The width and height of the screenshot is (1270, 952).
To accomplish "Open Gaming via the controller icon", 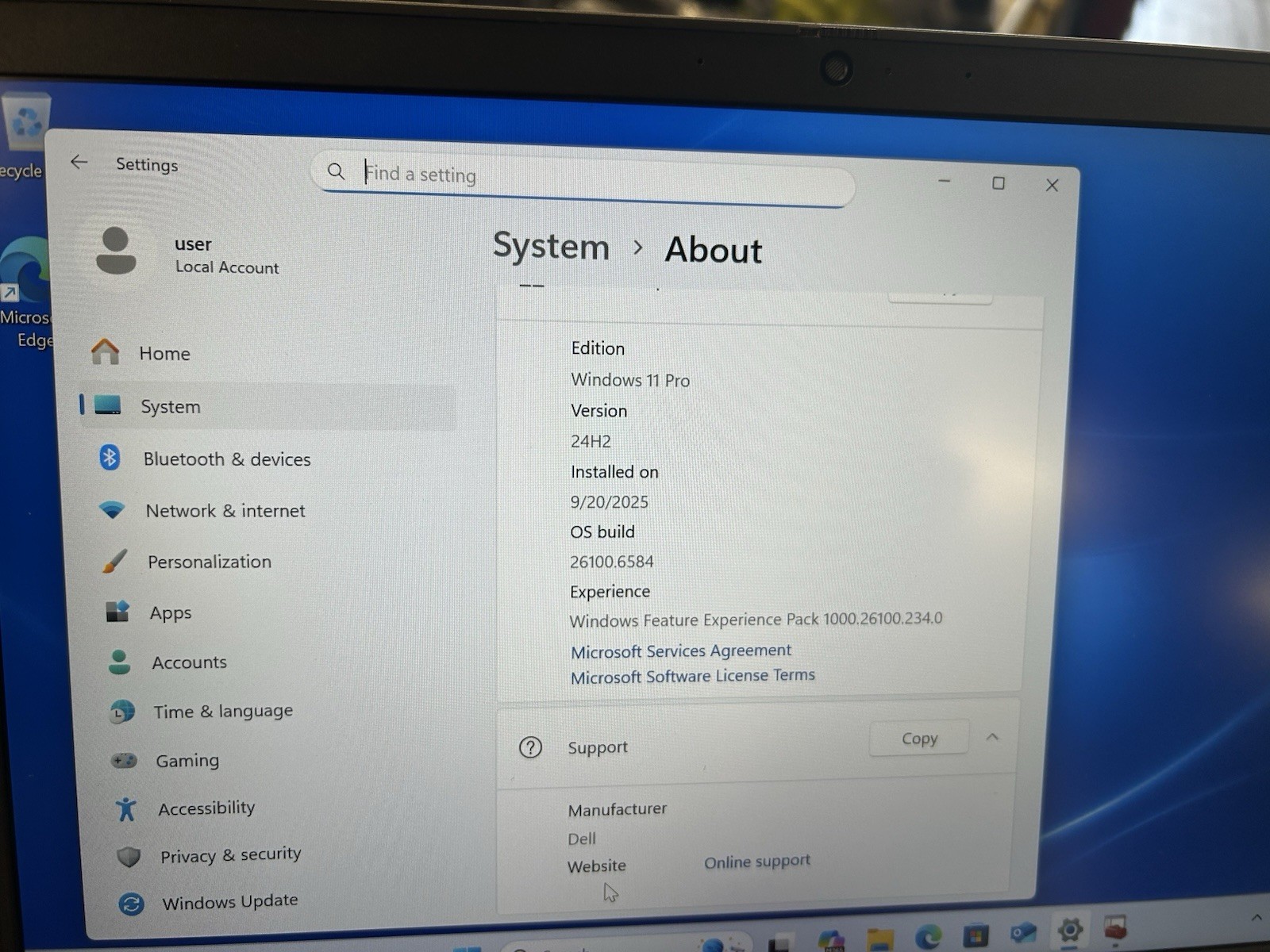I will point(124,760).
